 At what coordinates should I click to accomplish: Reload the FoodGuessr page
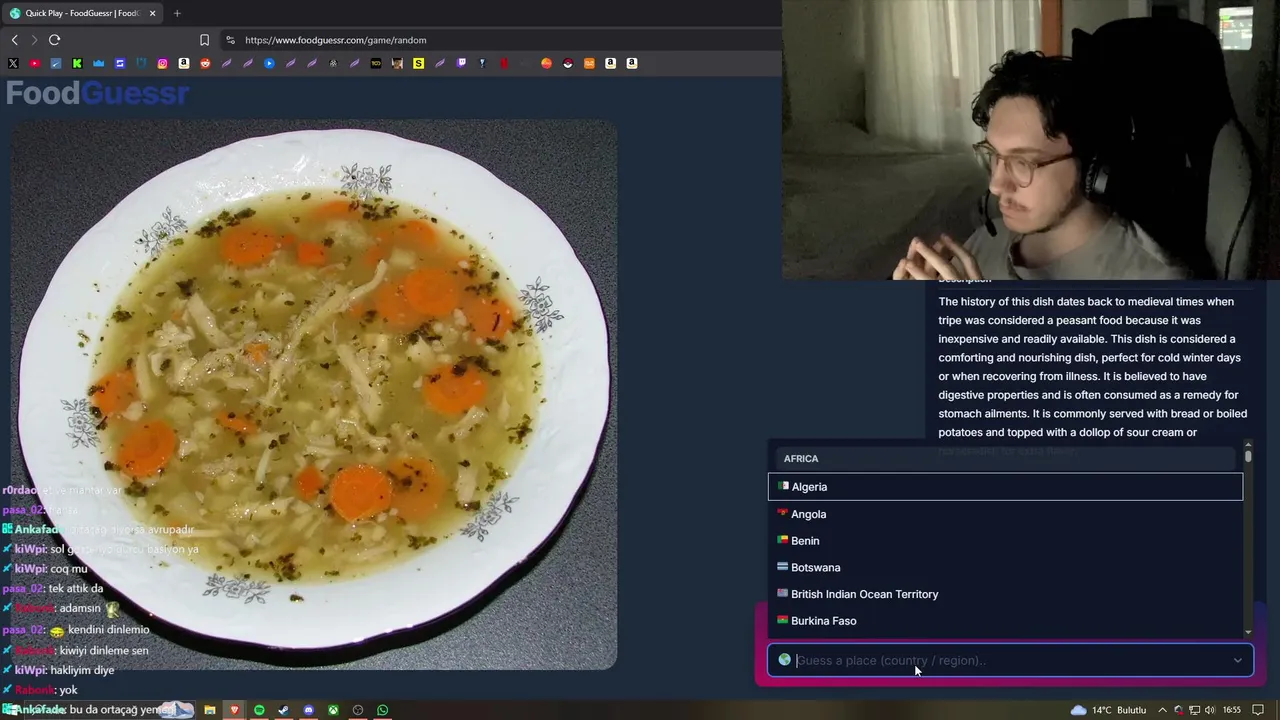54,40
